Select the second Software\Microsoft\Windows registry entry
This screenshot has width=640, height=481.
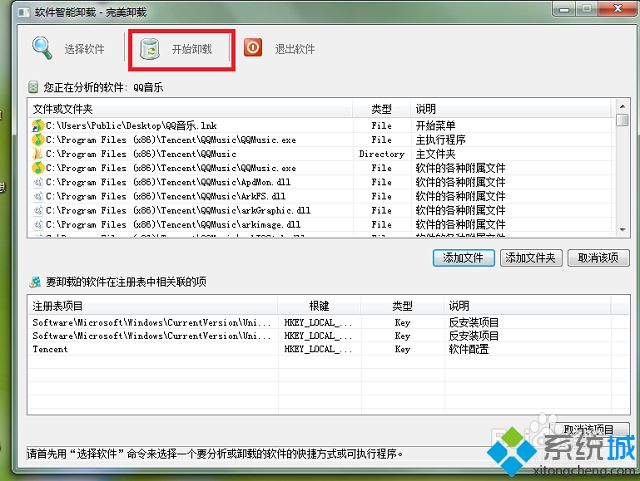tap(152, 336)
